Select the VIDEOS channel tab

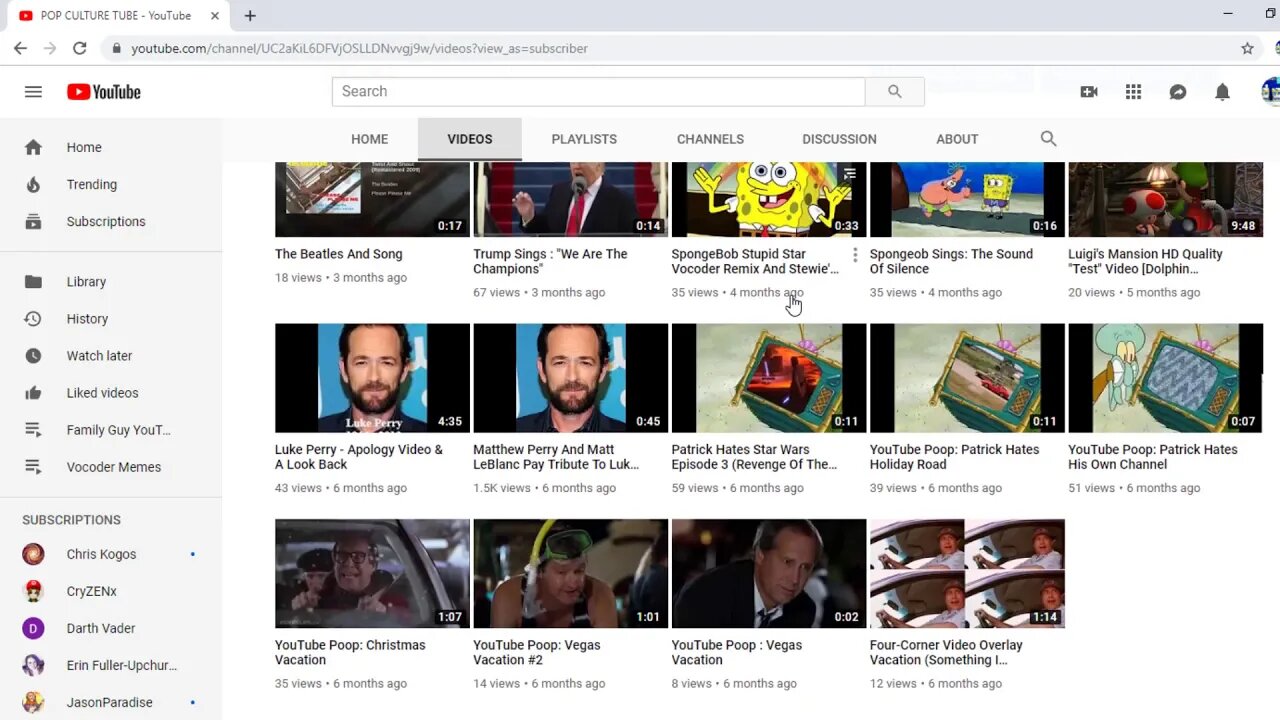point(470,139)
